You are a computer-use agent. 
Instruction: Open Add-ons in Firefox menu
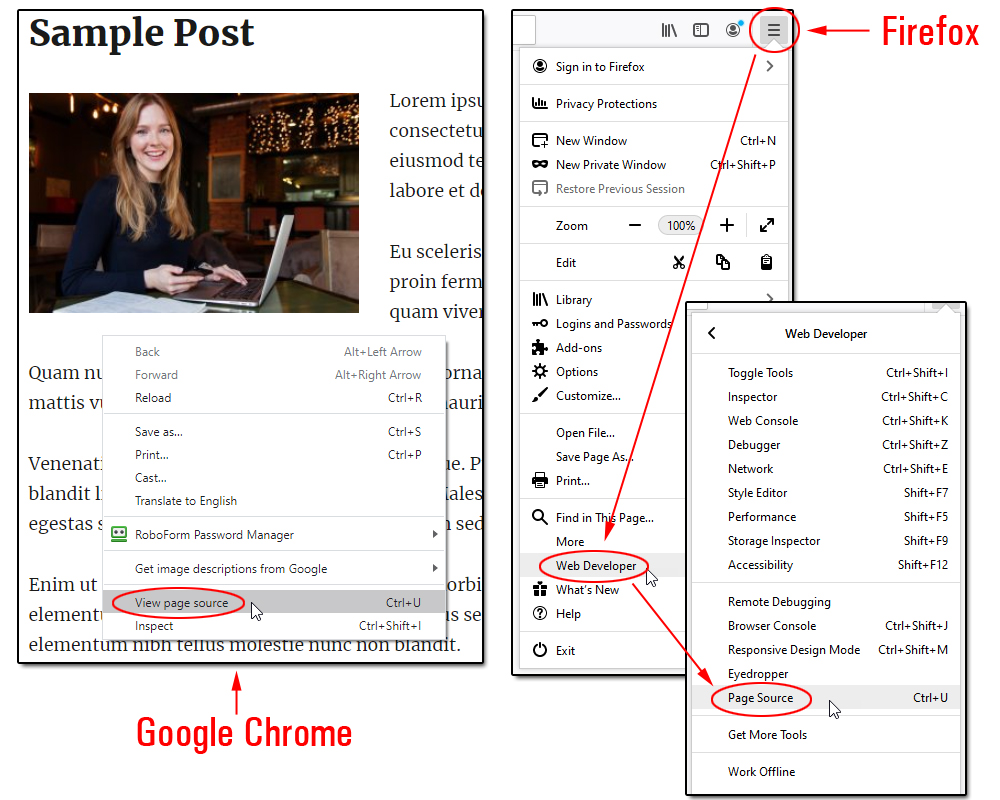pos(603,348)
